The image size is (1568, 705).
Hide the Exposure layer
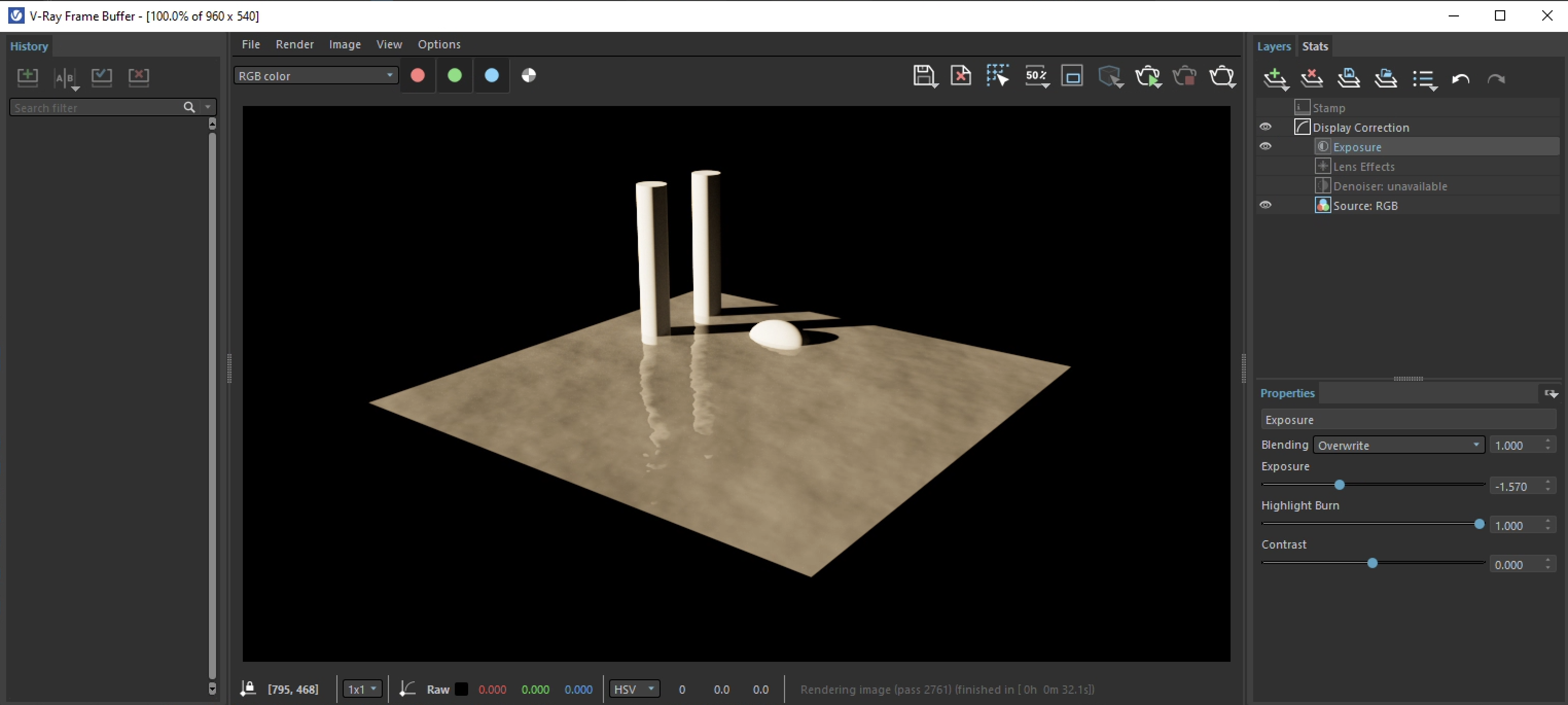1266,146
